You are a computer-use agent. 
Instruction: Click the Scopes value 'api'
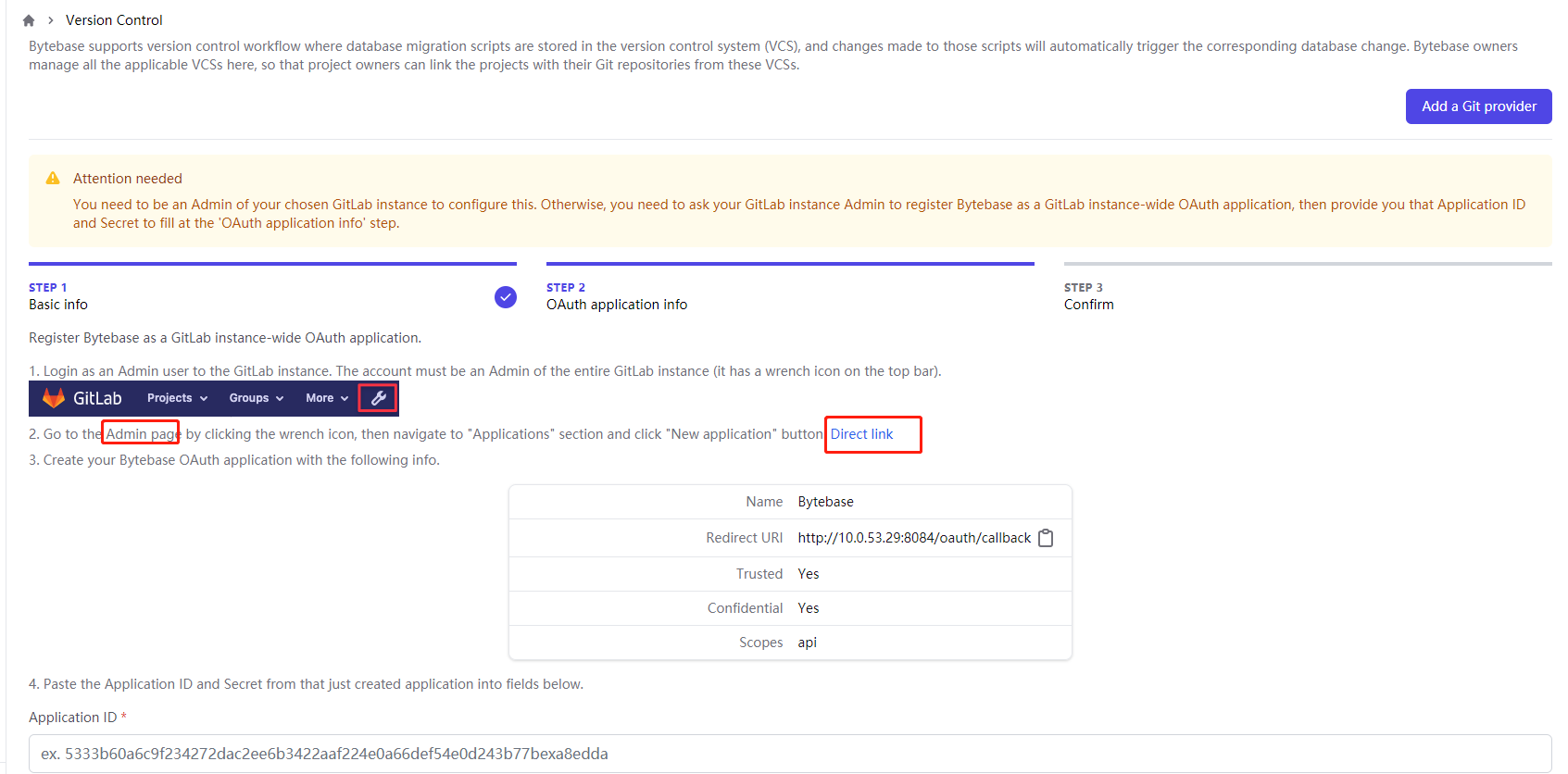click(807, 643)
